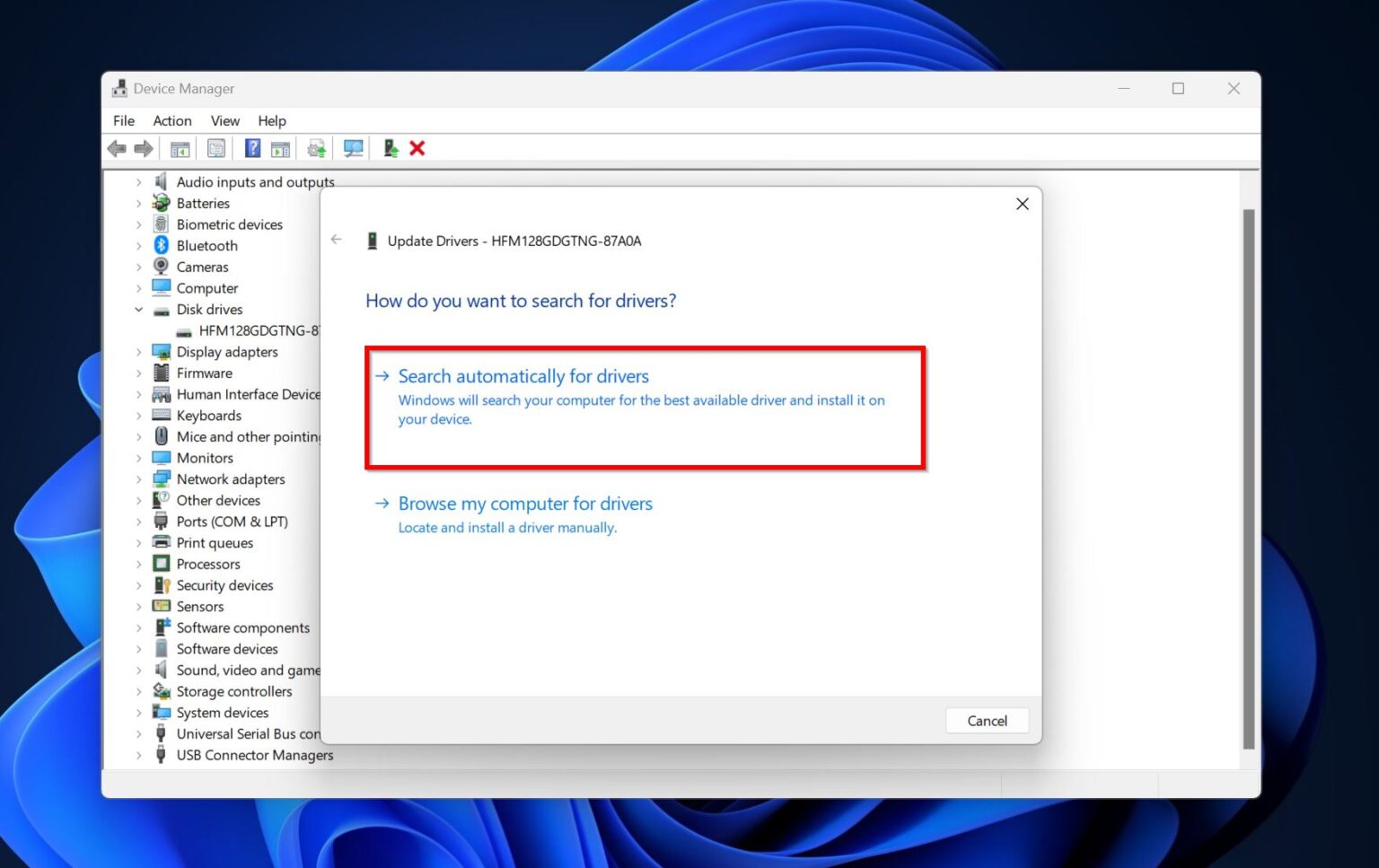
Task: Click the Forward navigation arrow
Action: pos(143,148)
